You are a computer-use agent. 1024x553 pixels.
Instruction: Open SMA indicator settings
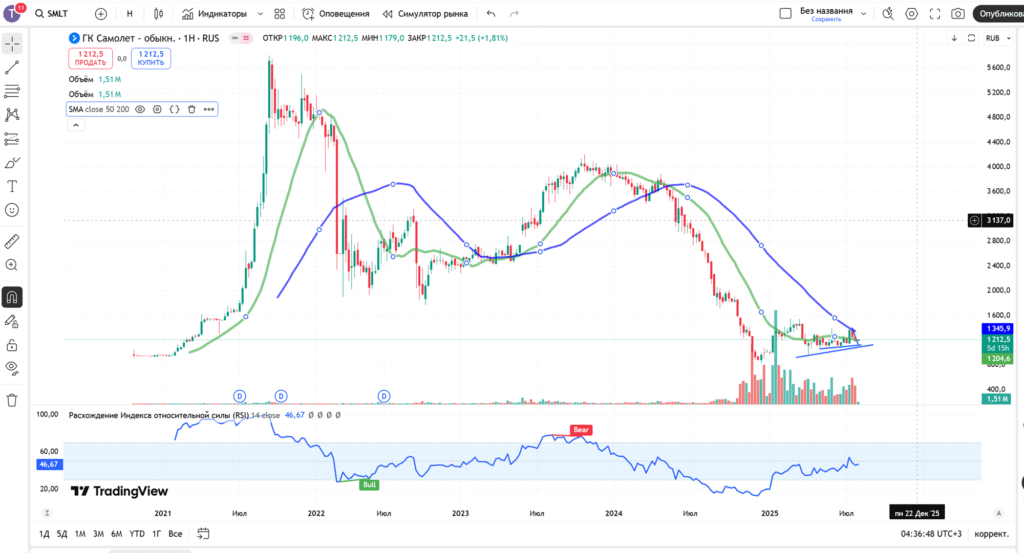coord(157,109)
